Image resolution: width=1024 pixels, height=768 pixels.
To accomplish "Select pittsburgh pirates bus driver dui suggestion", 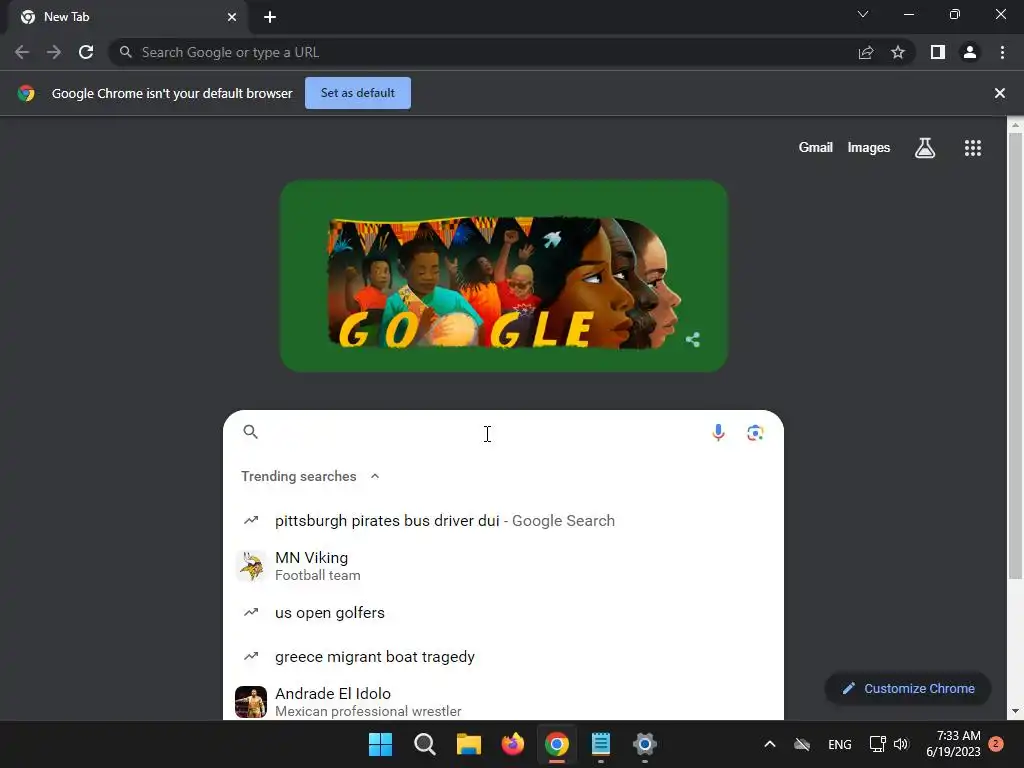I will [x=504, y=520].
